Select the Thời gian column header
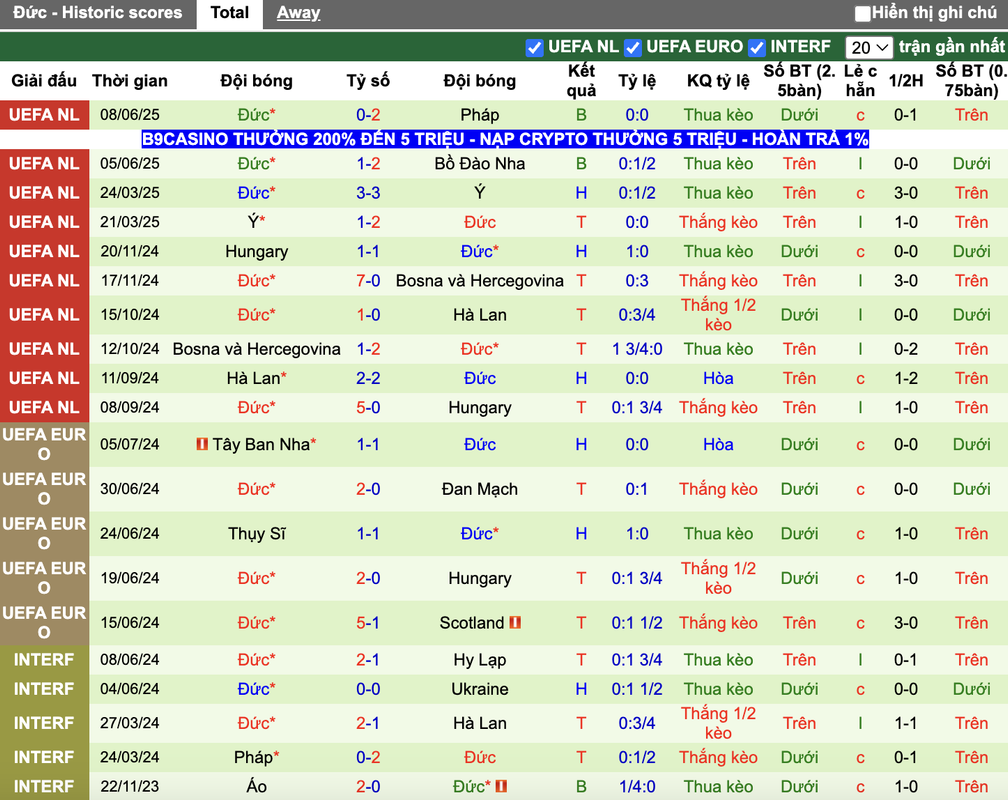 pos(129,81)
